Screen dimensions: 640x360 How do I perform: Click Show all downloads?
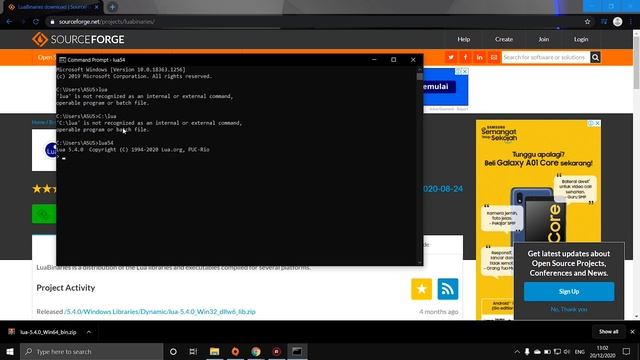[609, 332]
